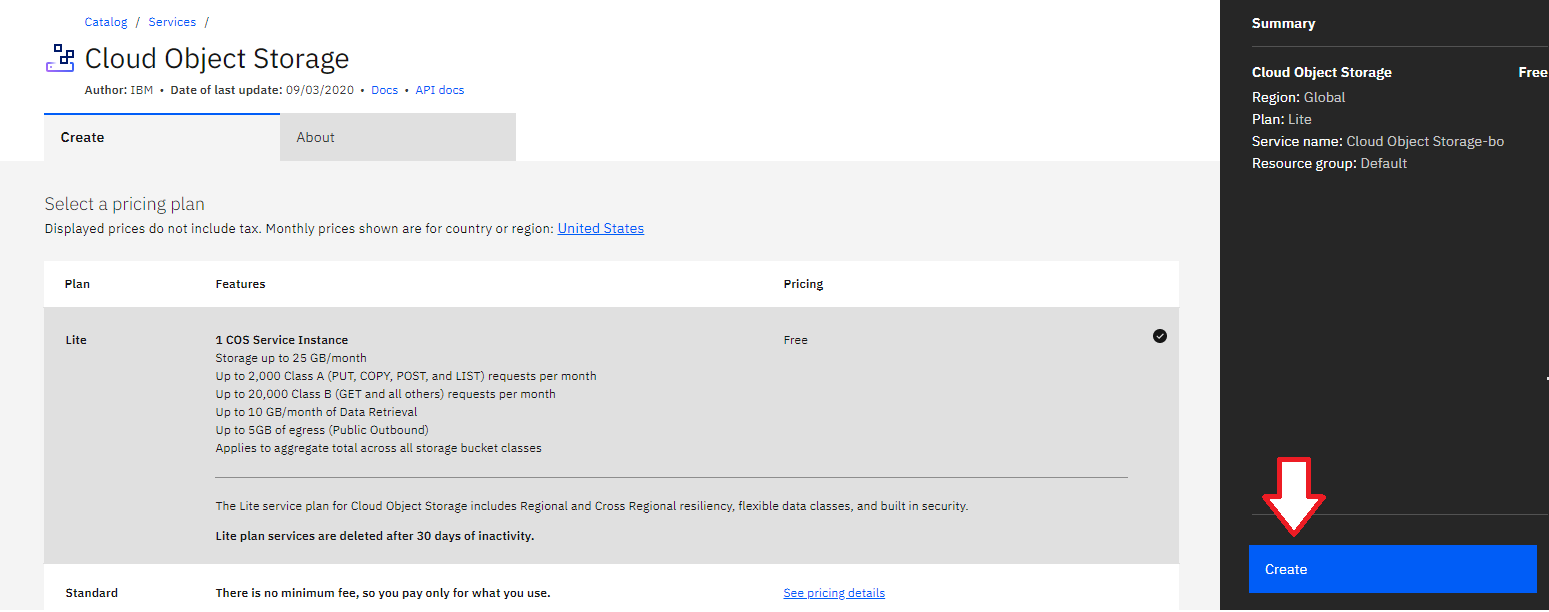Click the Cloud Object Storage service icon
Viewport: 1549px width, 612px height.
click(x=60, y=58)
